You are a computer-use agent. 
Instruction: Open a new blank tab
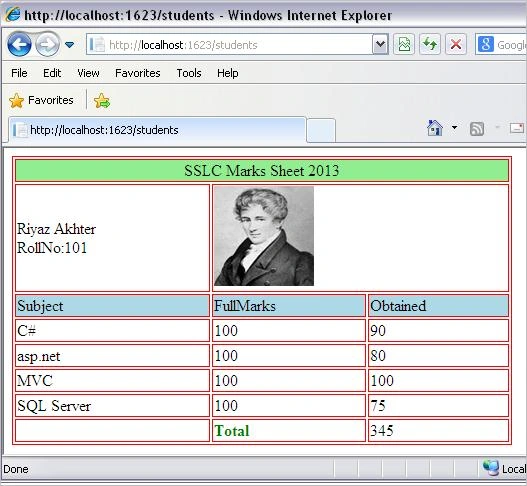tap(321, 130)
